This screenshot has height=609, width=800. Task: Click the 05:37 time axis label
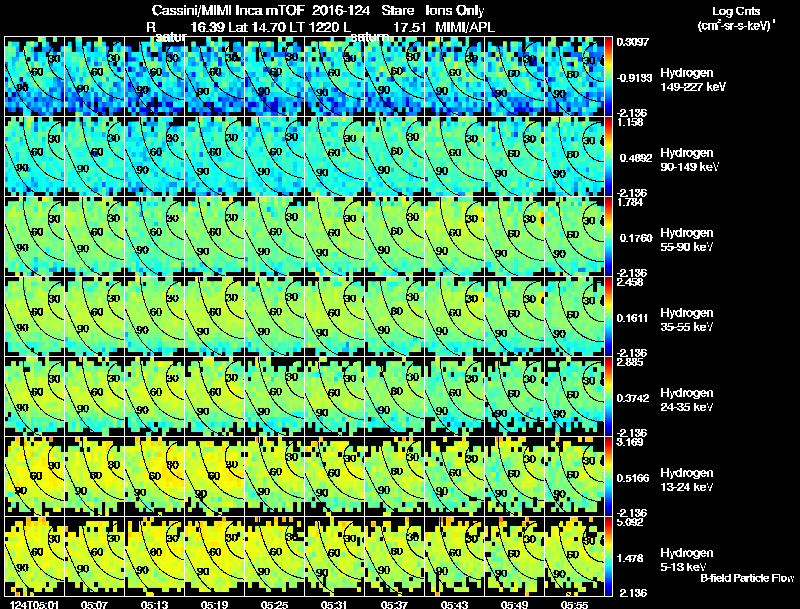[394, 604]
